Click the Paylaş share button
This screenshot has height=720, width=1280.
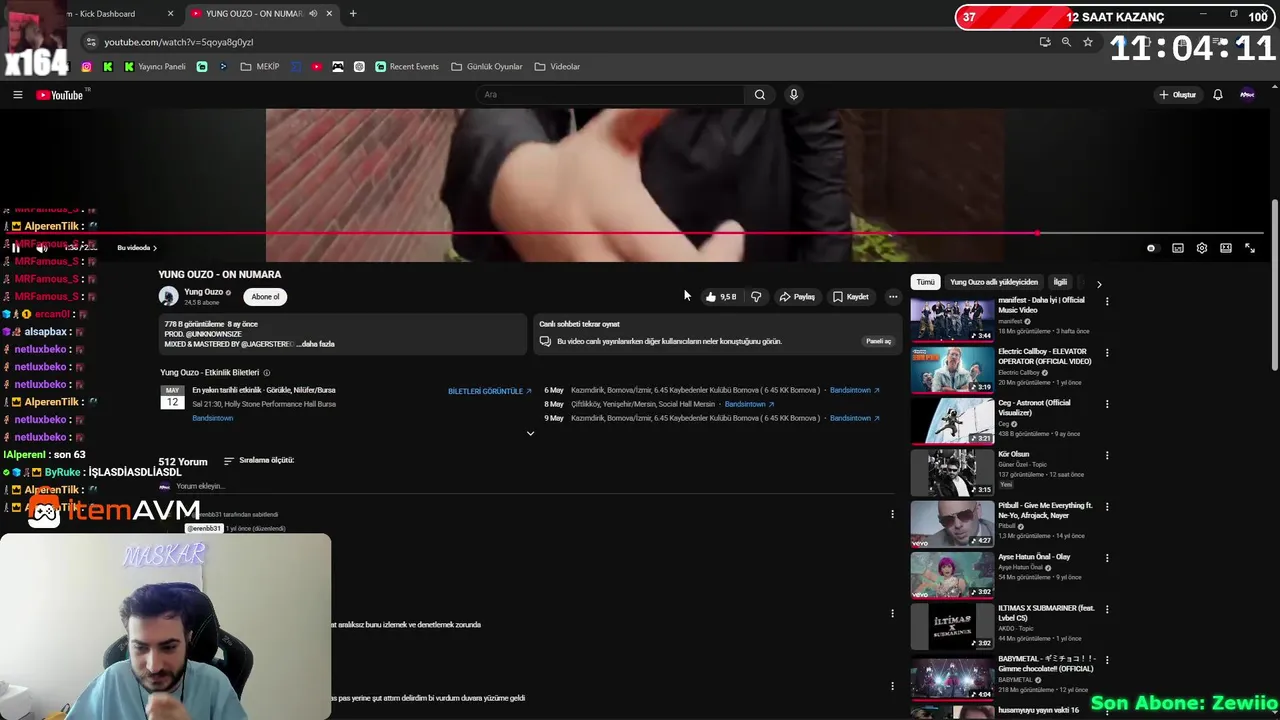[x=797, y=297]
